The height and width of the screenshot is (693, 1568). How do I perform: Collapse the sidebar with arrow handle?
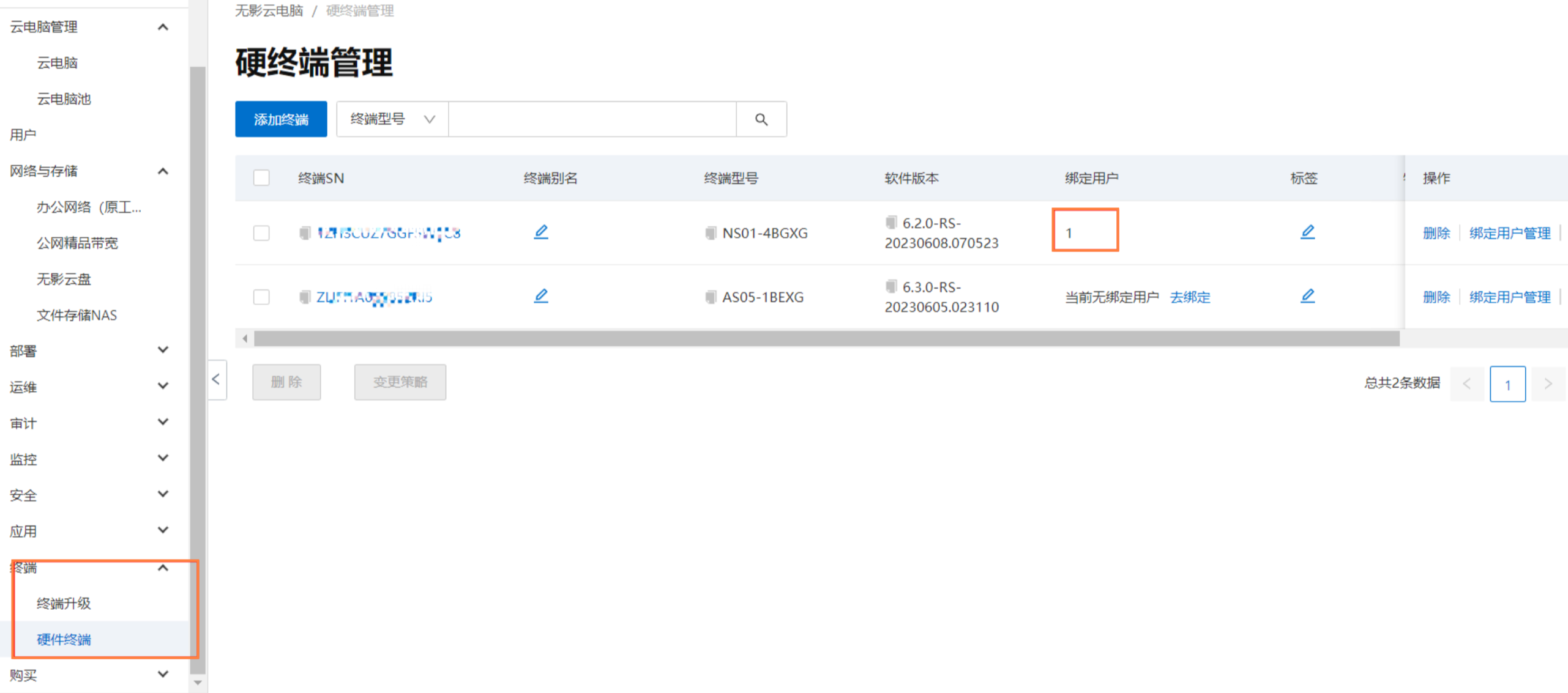217,380
